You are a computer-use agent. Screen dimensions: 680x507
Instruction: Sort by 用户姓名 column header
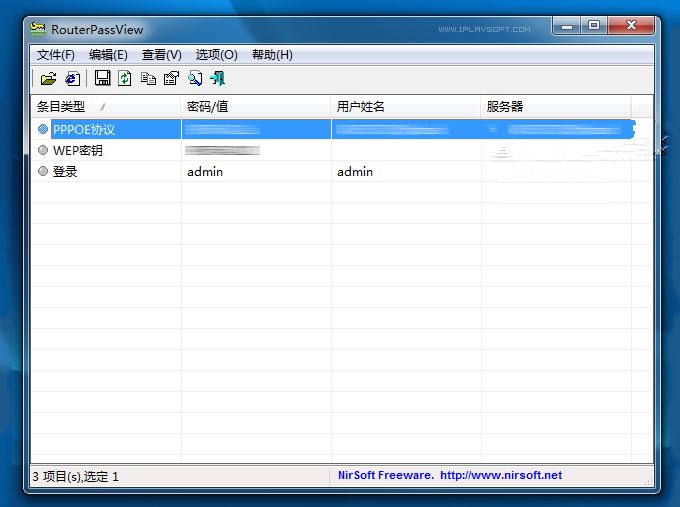406,106
